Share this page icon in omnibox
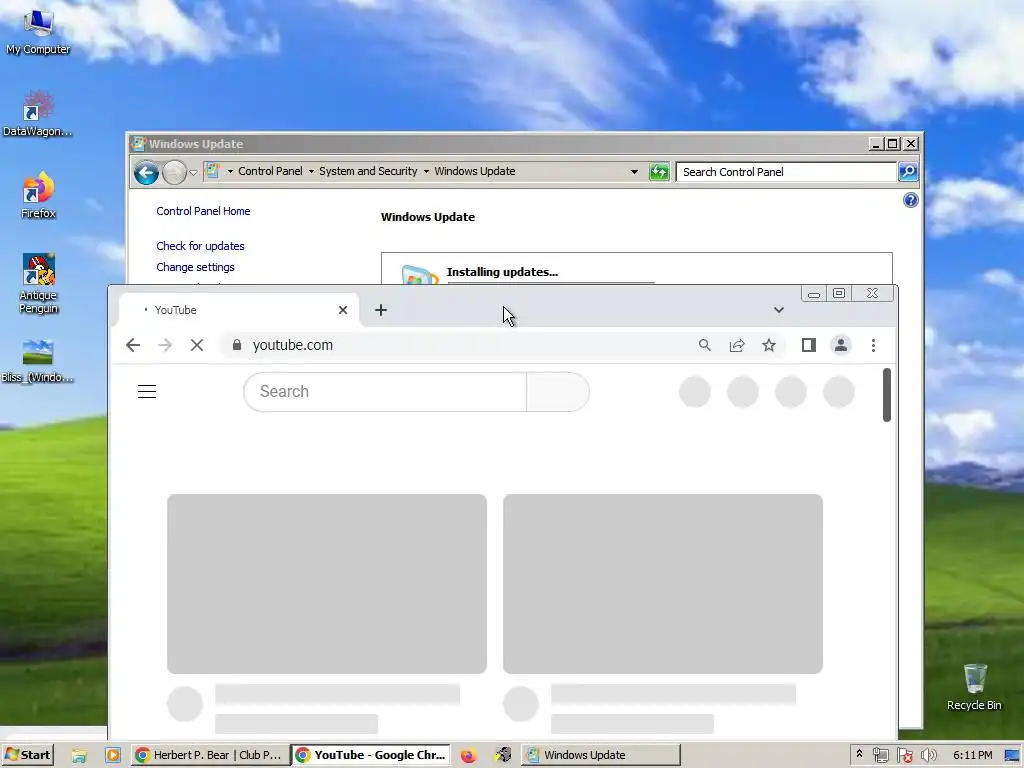 [x=737, y=345]
